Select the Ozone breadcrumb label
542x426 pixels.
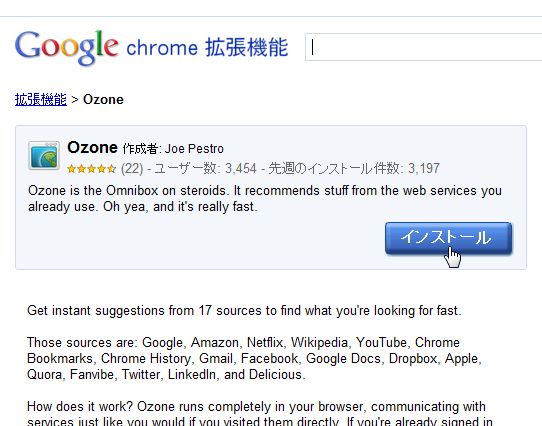(103, 100)
